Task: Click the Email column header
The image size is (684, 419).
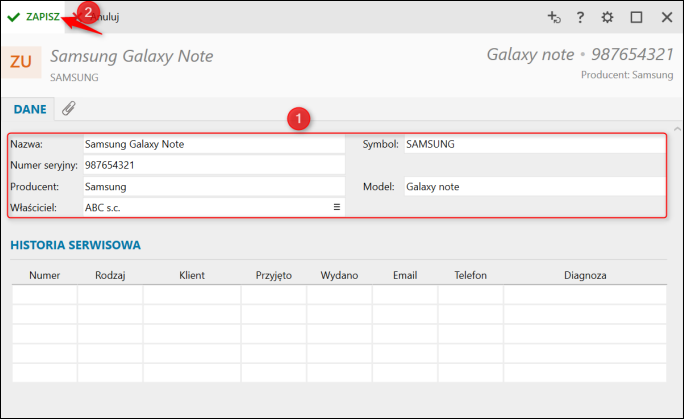Action: (405, 275)
